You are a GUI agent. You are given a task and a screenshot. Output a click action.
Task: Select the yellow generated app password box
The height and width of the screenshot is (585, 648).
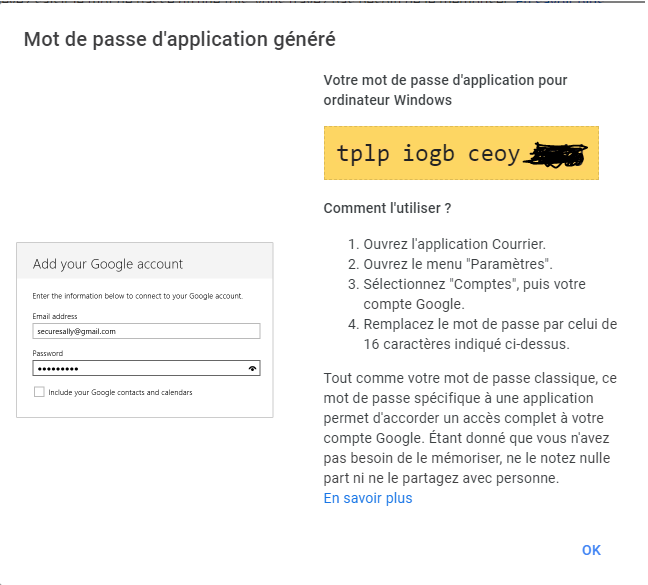[x=461, y=153]
